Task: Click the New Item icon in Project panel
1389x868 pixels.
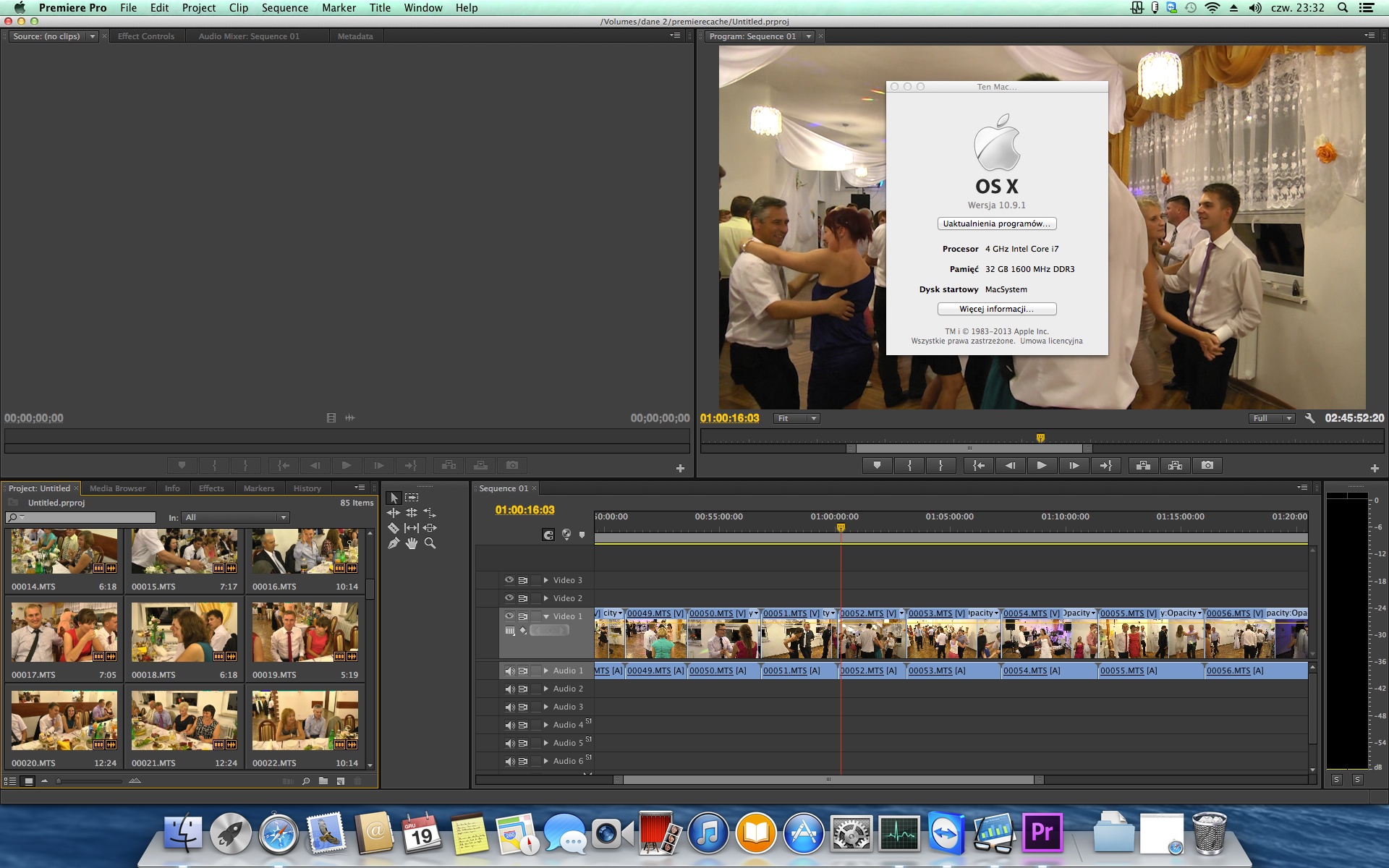Action: tap(340, 781)
